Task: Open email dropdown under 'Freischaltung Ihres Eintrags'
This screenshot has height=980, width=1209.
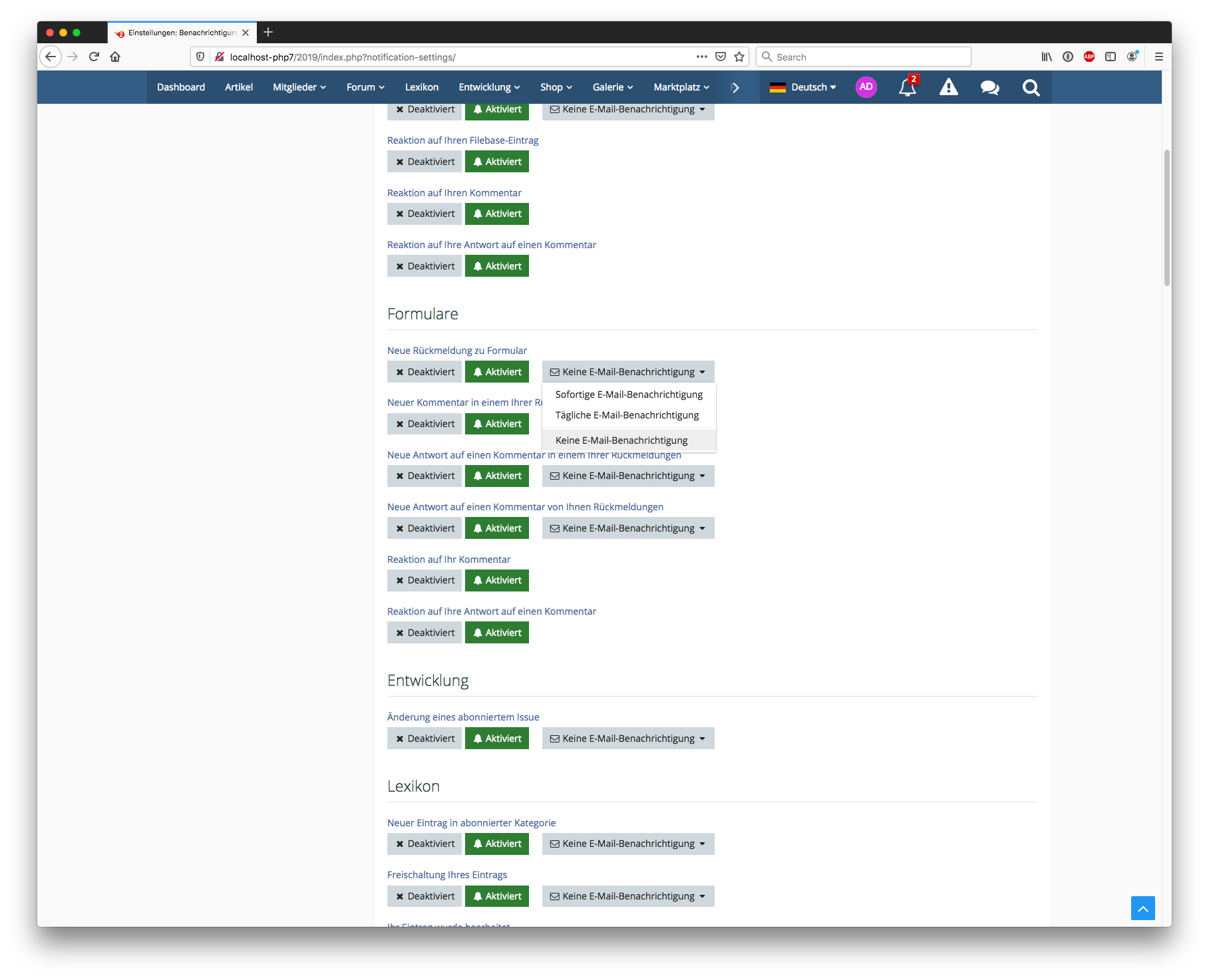Action: [627, 896]
